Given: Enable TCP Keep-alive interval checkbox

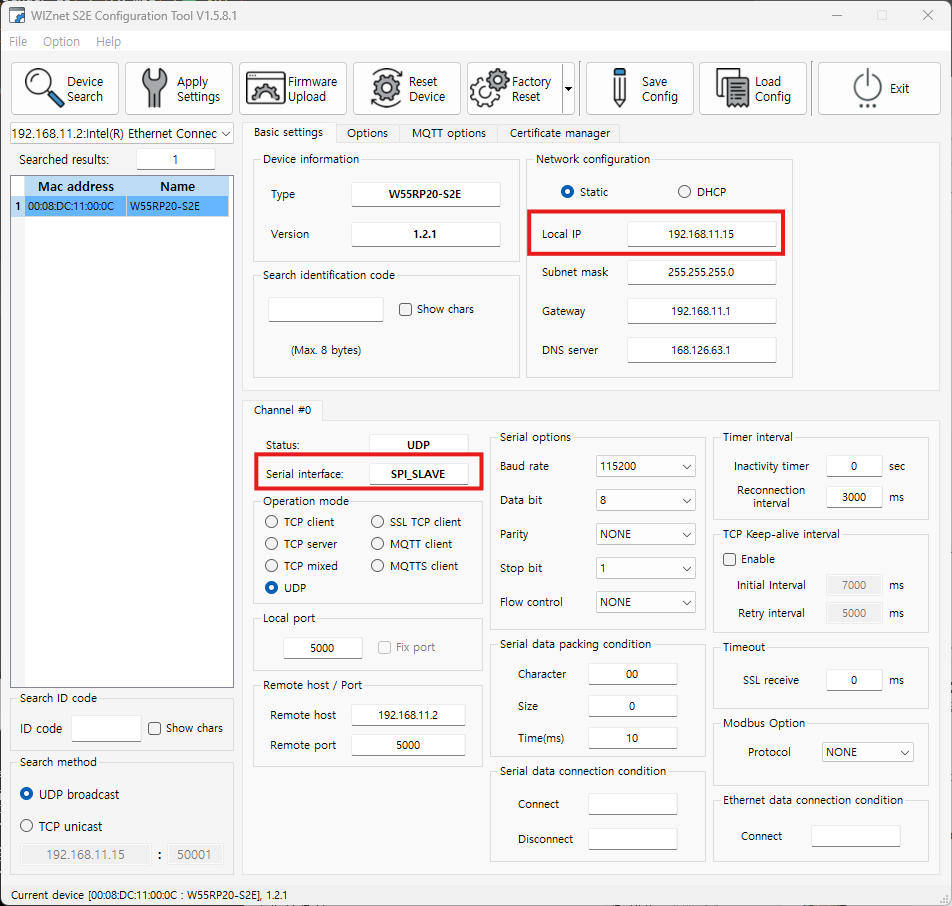Looking at the screenshot, I should [x=730, y=559].
